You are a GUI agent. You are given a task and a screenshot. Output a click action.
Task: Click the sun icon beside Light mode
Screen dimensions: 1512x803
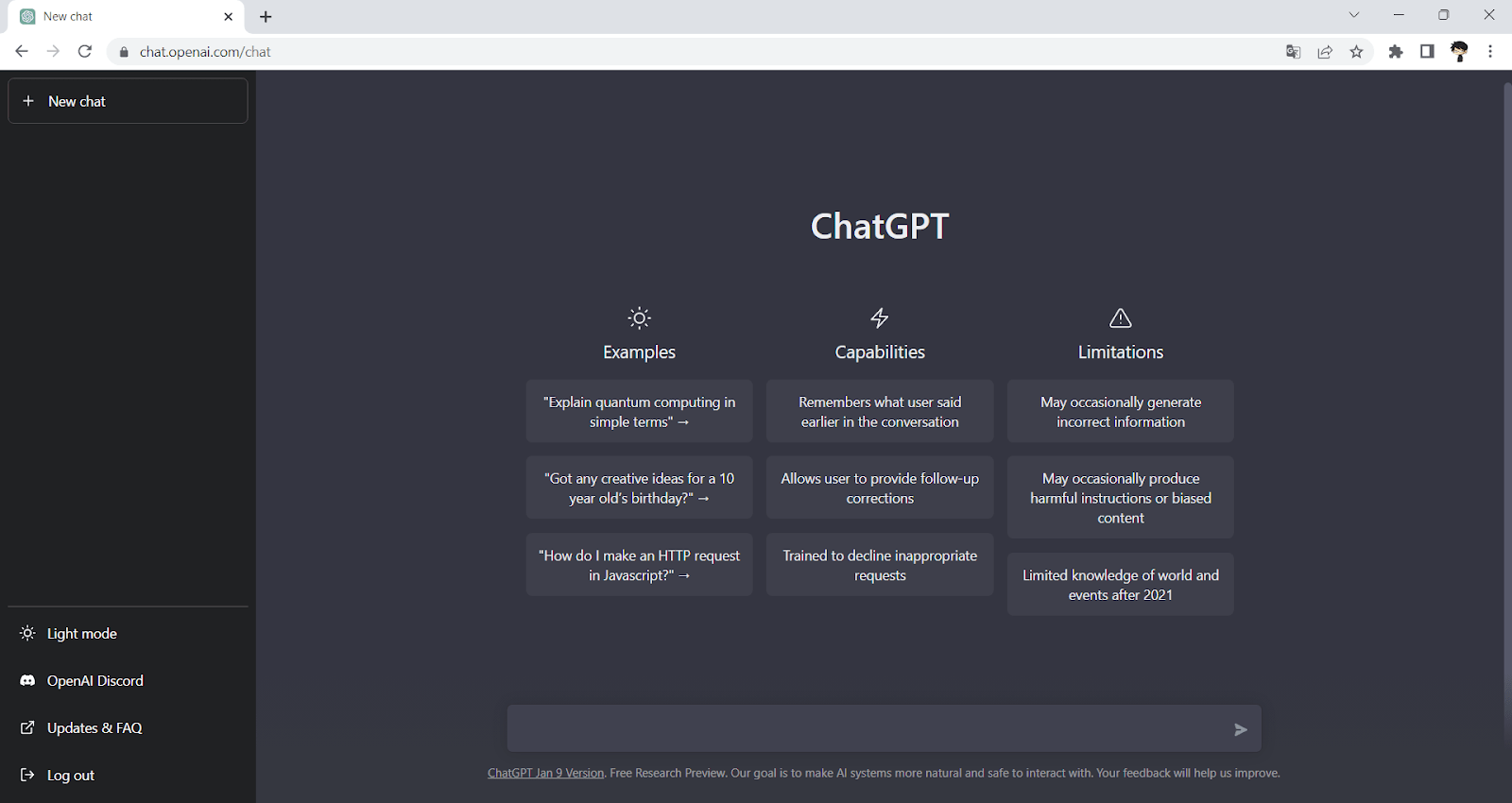[x=27, y=633]
